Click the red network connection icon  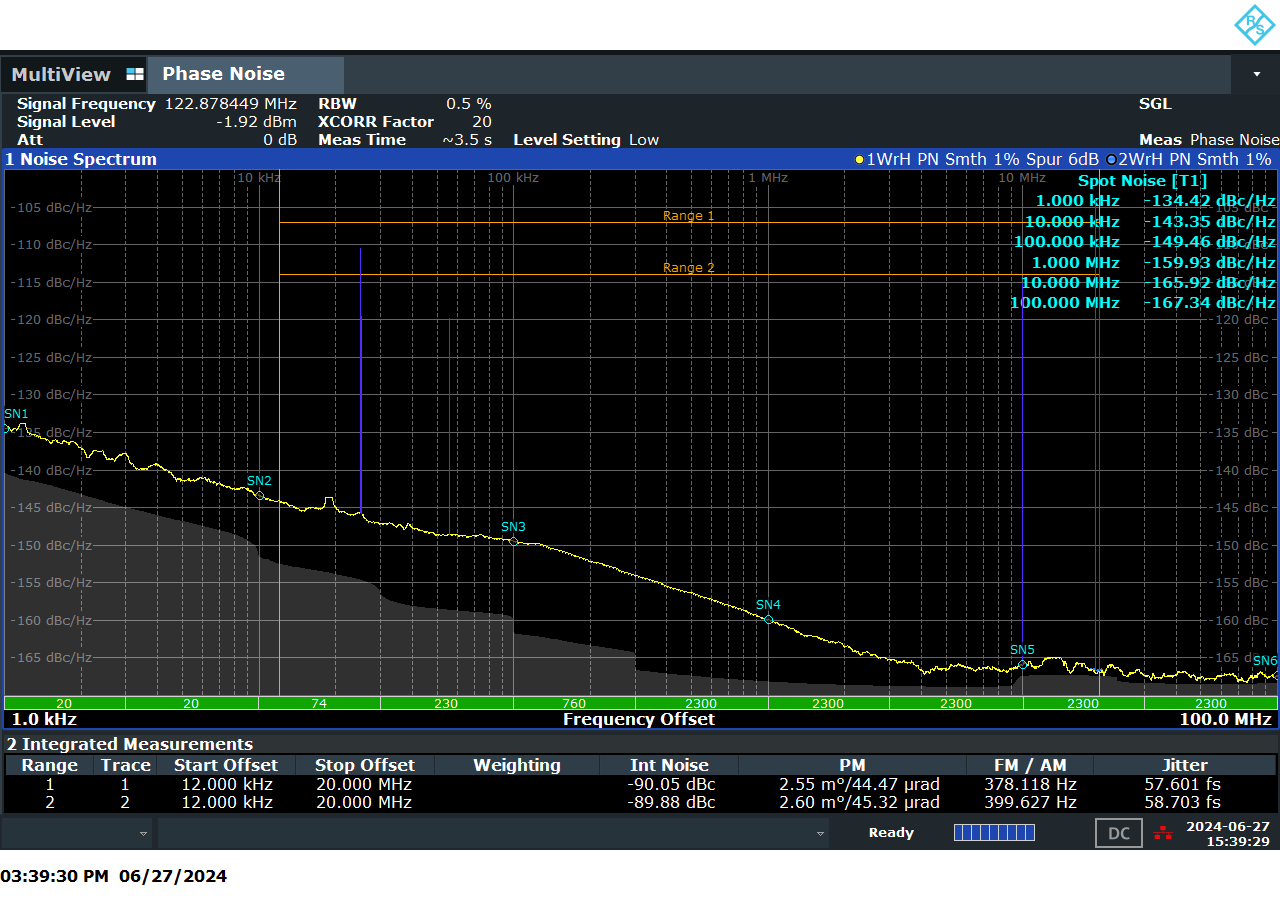1162,832
